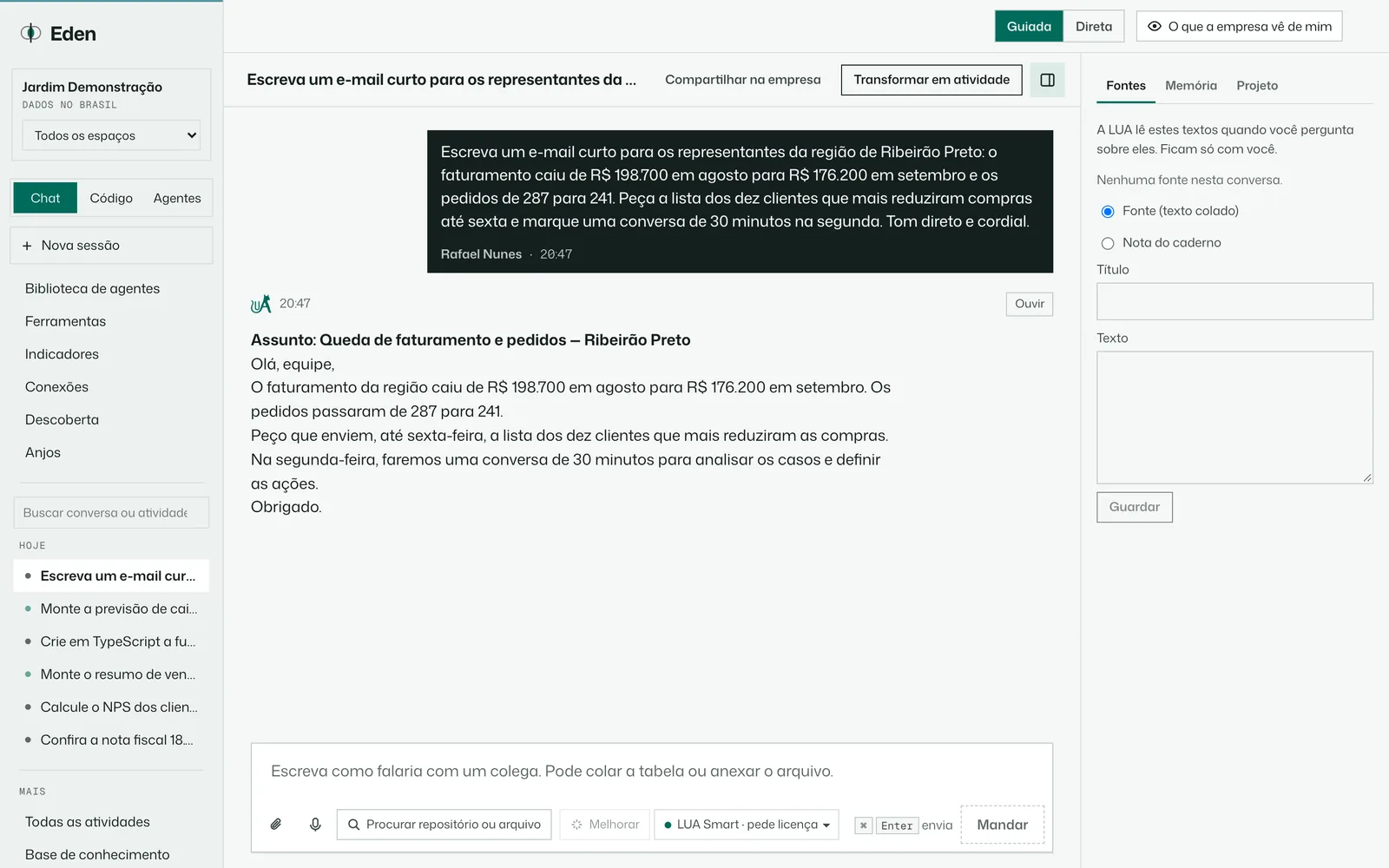Viewport: 1389px width, 868px height.
Task: Open the Fontes tab
Action: [x=1126, y=85]
